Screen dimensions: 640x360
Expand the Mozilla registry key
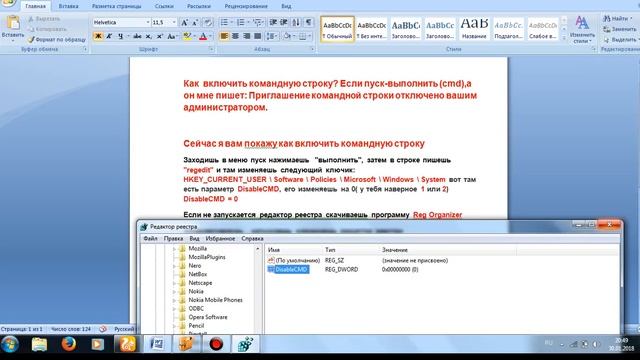click(174, 249)
